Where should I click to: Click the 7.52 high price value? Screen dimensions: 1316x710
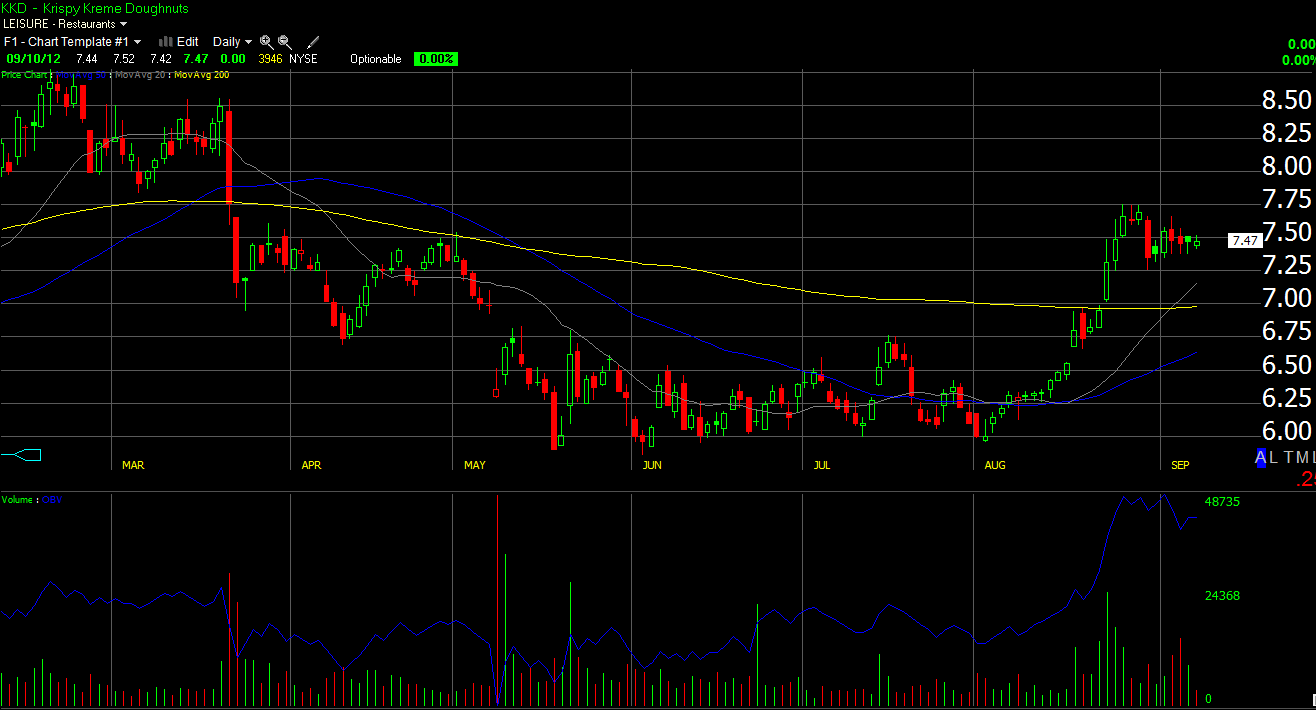click(124, 59)
